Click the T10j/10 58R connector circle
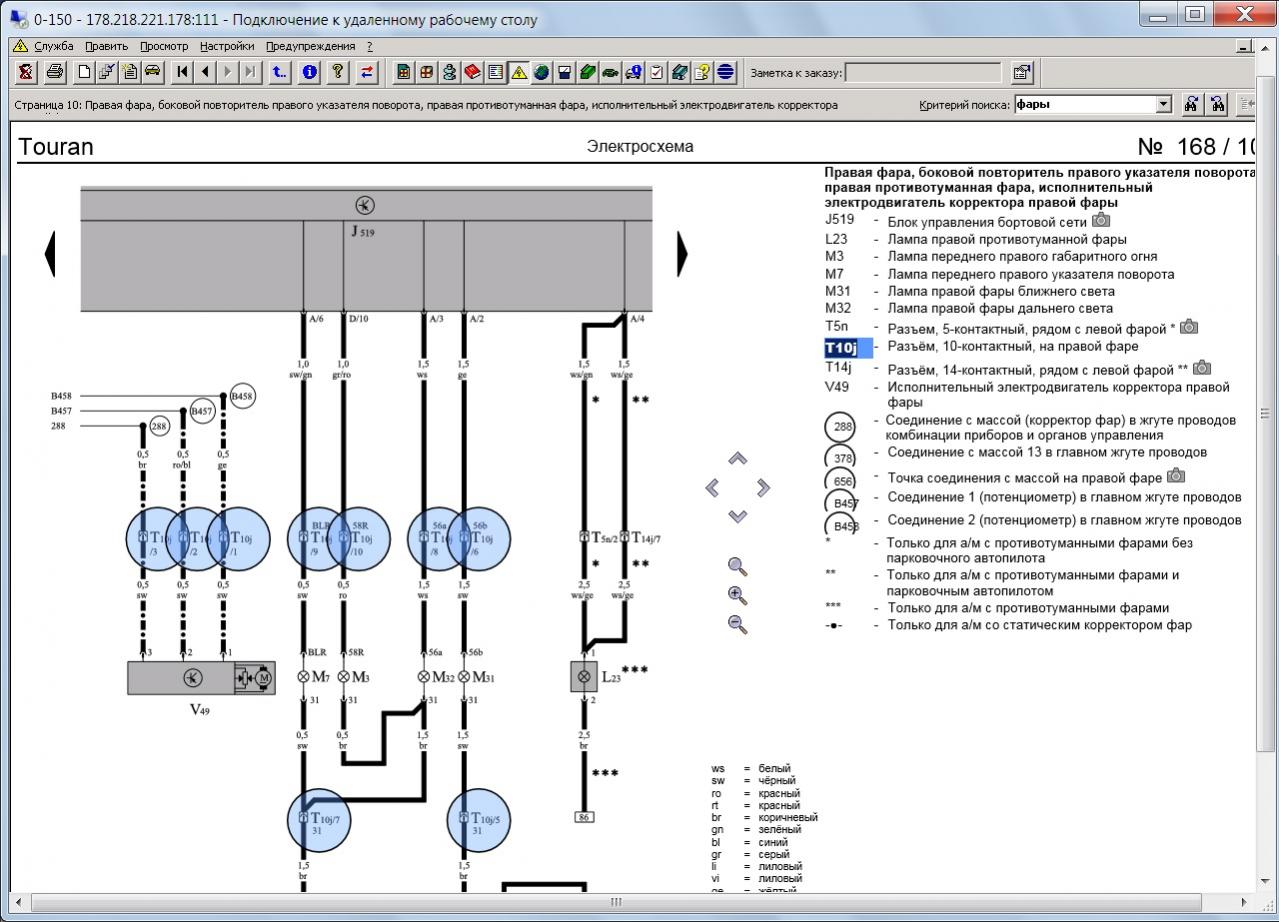This screenshot has width=1279, height=922. tap(359, 538)
